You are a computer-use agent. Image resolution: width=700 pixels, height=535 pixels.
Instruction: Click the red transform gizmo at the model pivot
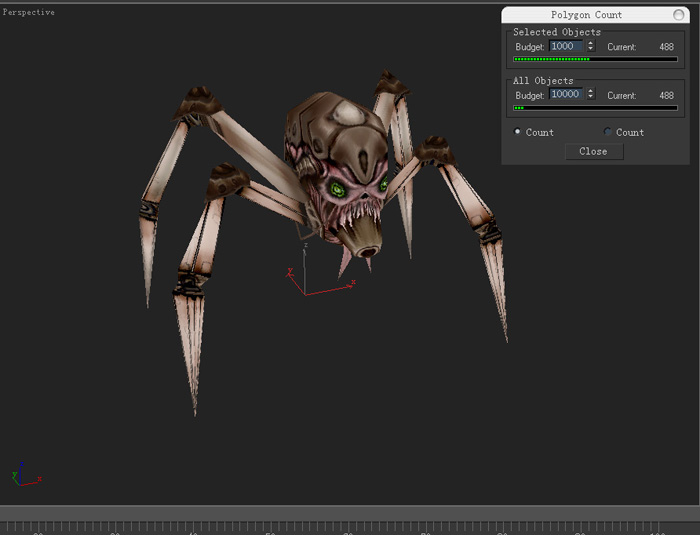(305, 295)
